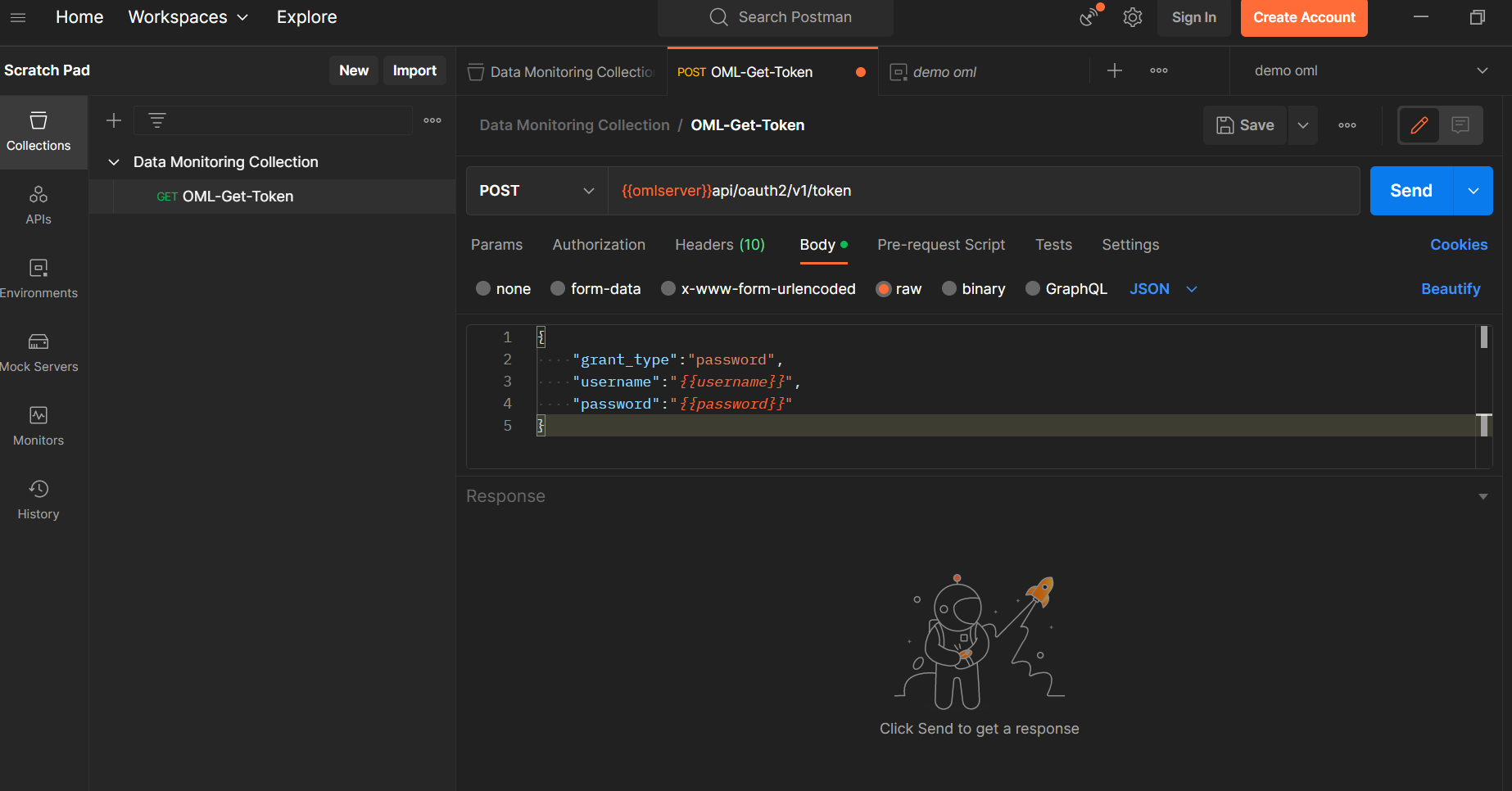Image resolution: width=1512 pixels, height=791 pixels.
Task: Collapse the Data Monitoring Collection folder
Action: pos(114,162)
